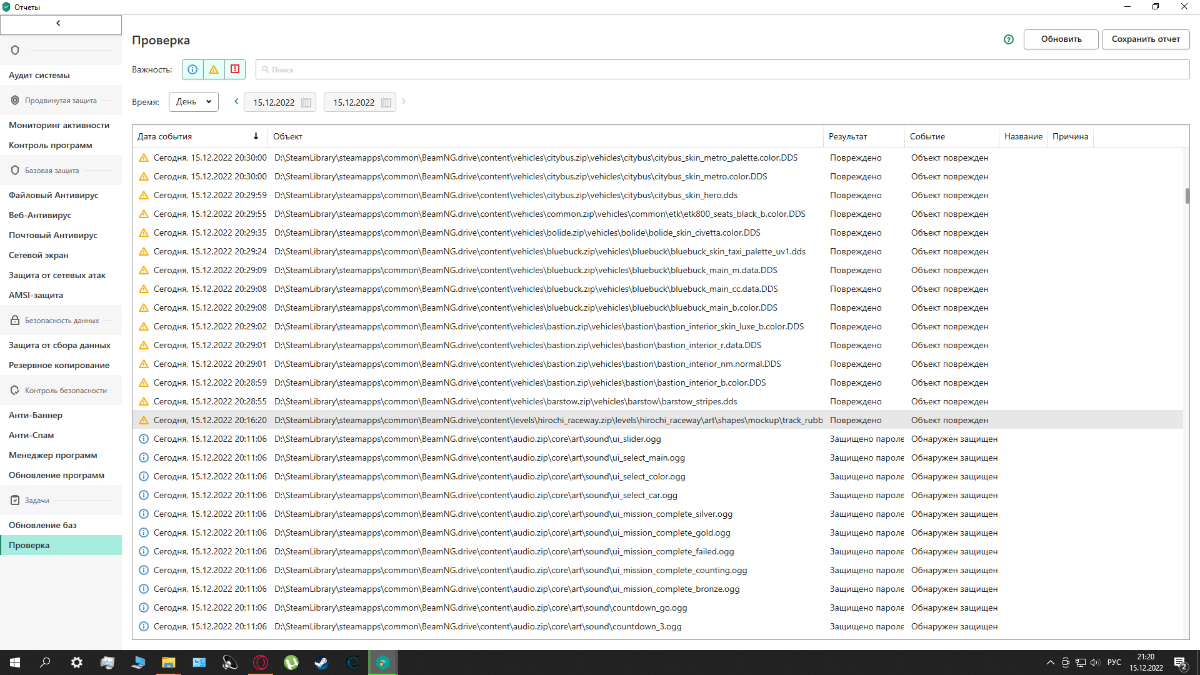Select the hirochi_raceway track_rubb row
Viewport: 1200px width, 675px height.
point(658,420)
